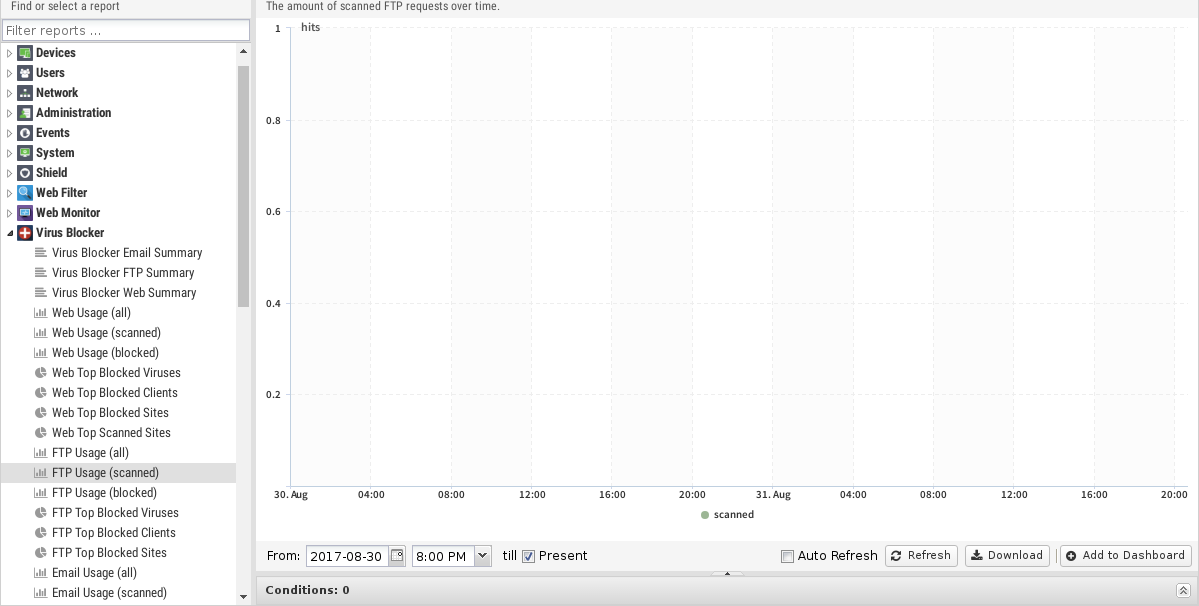Expand the Web Filter tree node
1199x606 pixels.
[x=9, y=193]
